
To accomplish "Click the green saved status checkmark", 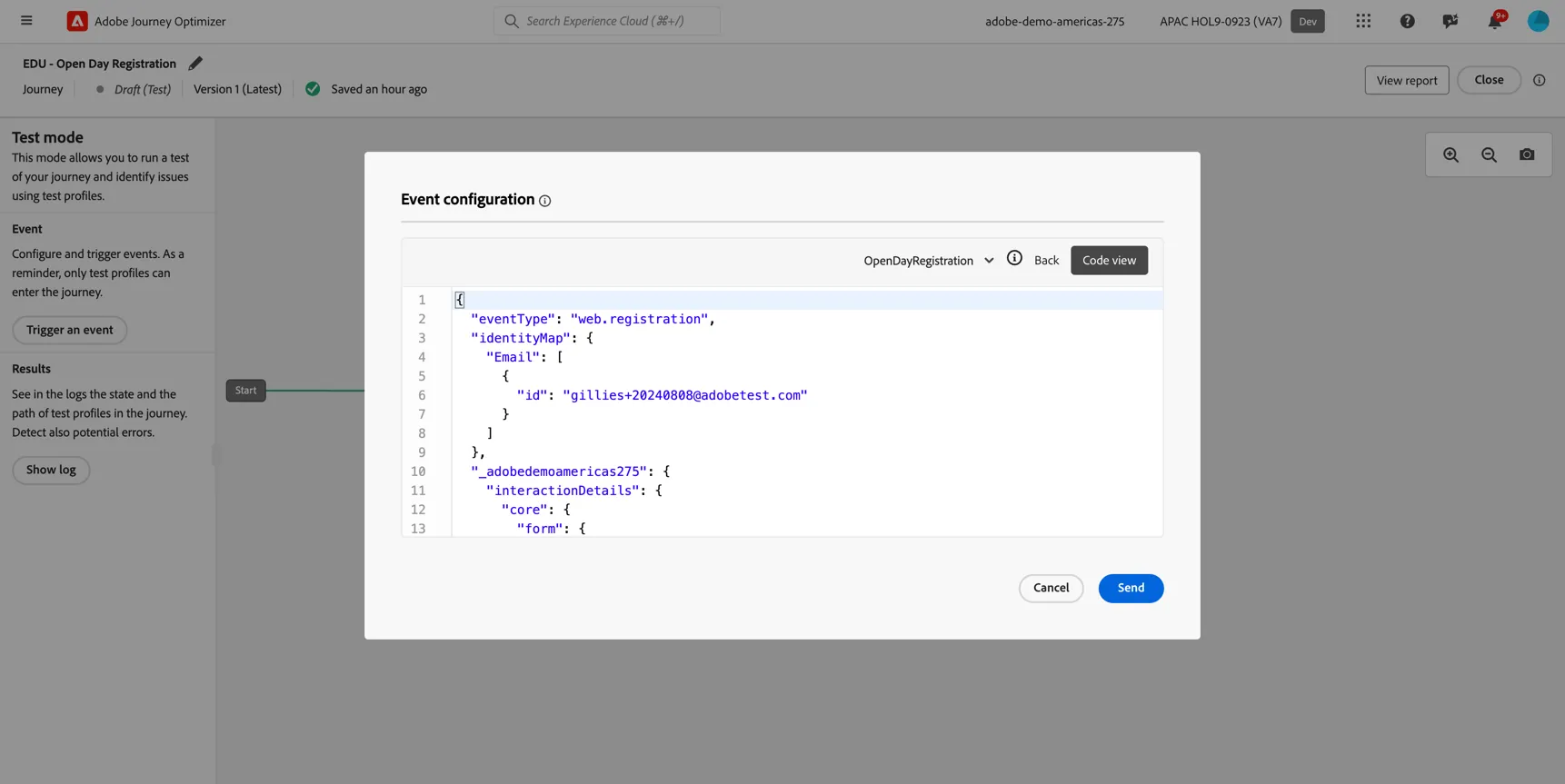I will pos(313,89).
